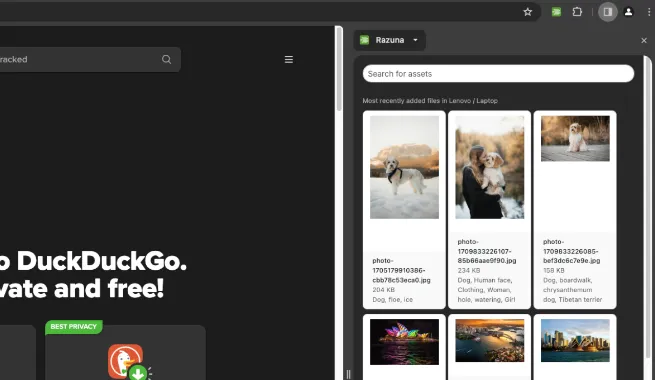Image resolution: width=655 pixels, height=380 pixels.
Task: Click the BEST PRIVACY badge
Action: [x=74, y=327]
